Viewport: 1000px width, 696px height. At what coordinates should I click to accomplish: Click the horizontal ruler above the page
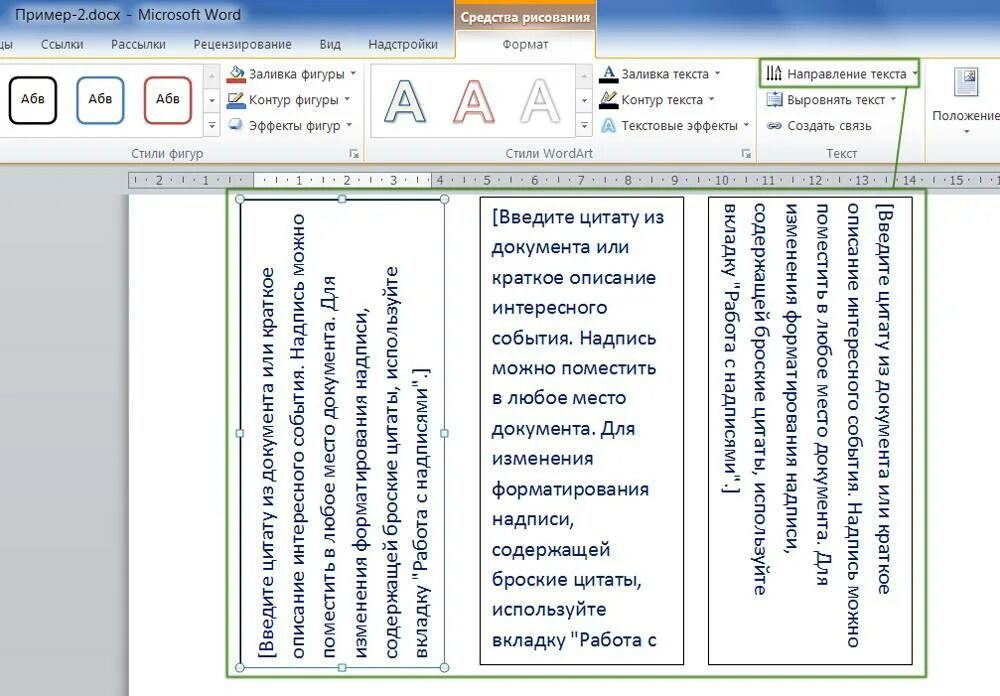click(x=564, y=181)
